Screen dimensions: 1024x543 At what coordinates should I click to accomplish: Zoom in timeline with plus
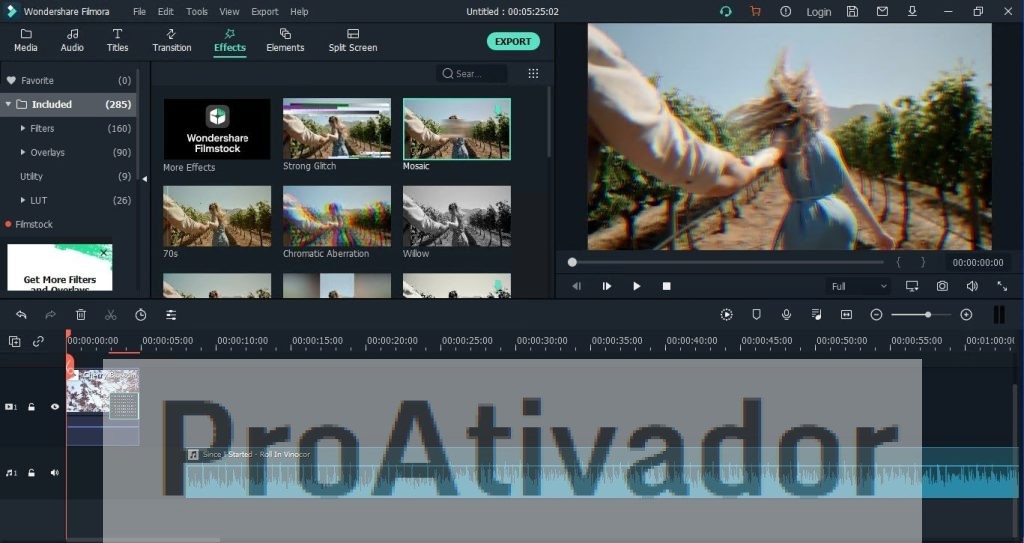[967, 315]
